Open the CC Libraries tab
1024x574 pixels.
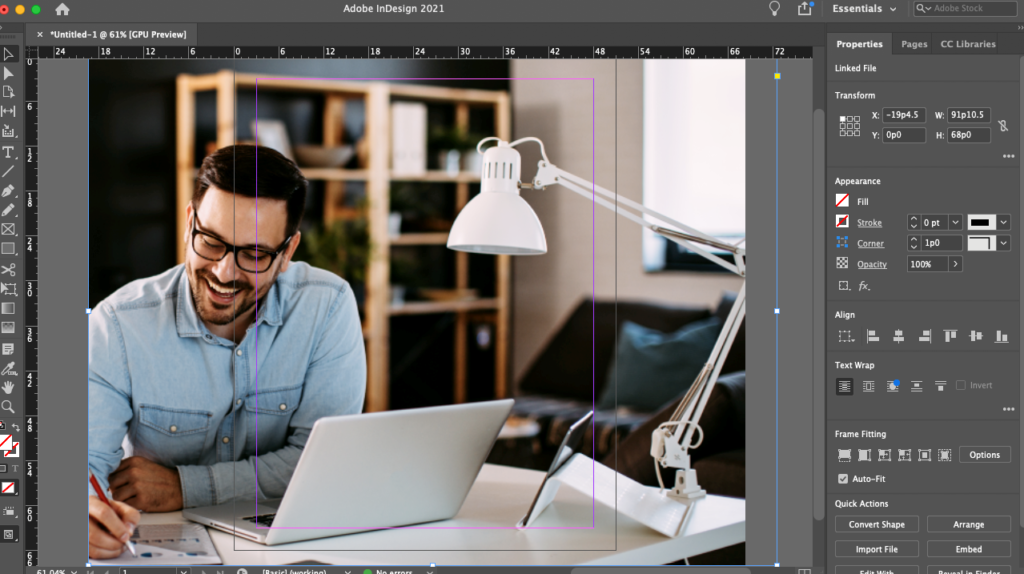click(968, 44)
